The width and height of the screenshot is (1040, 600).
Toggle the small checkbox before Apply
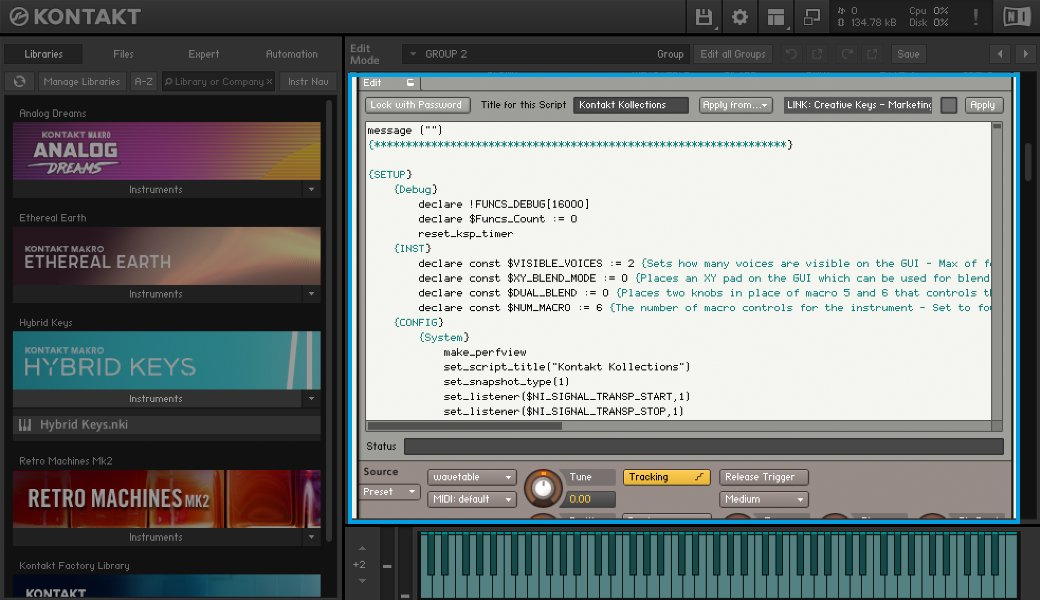tap(948, 105)
